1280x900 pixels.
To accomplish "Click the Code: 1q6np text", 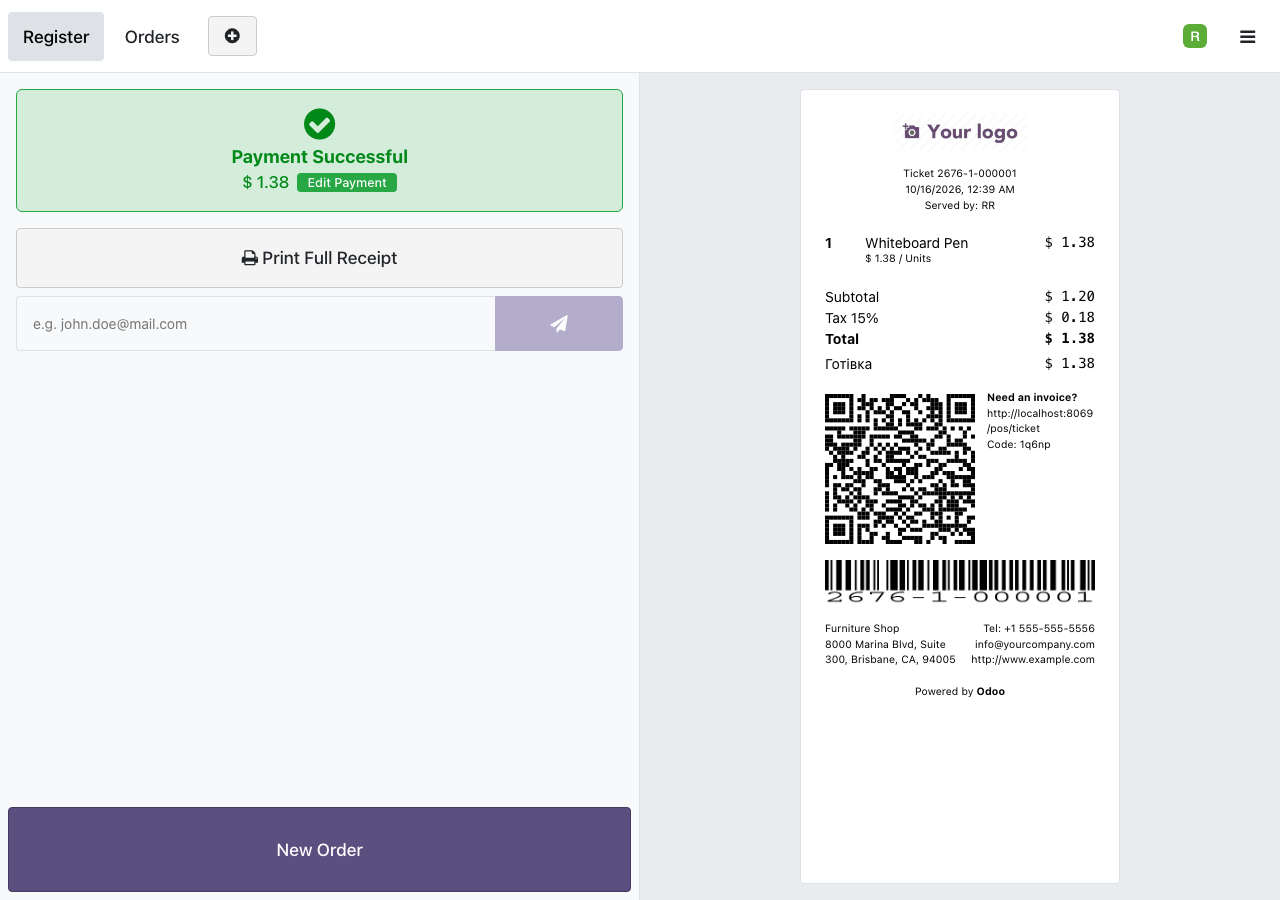I will [x=1019, y=444].
